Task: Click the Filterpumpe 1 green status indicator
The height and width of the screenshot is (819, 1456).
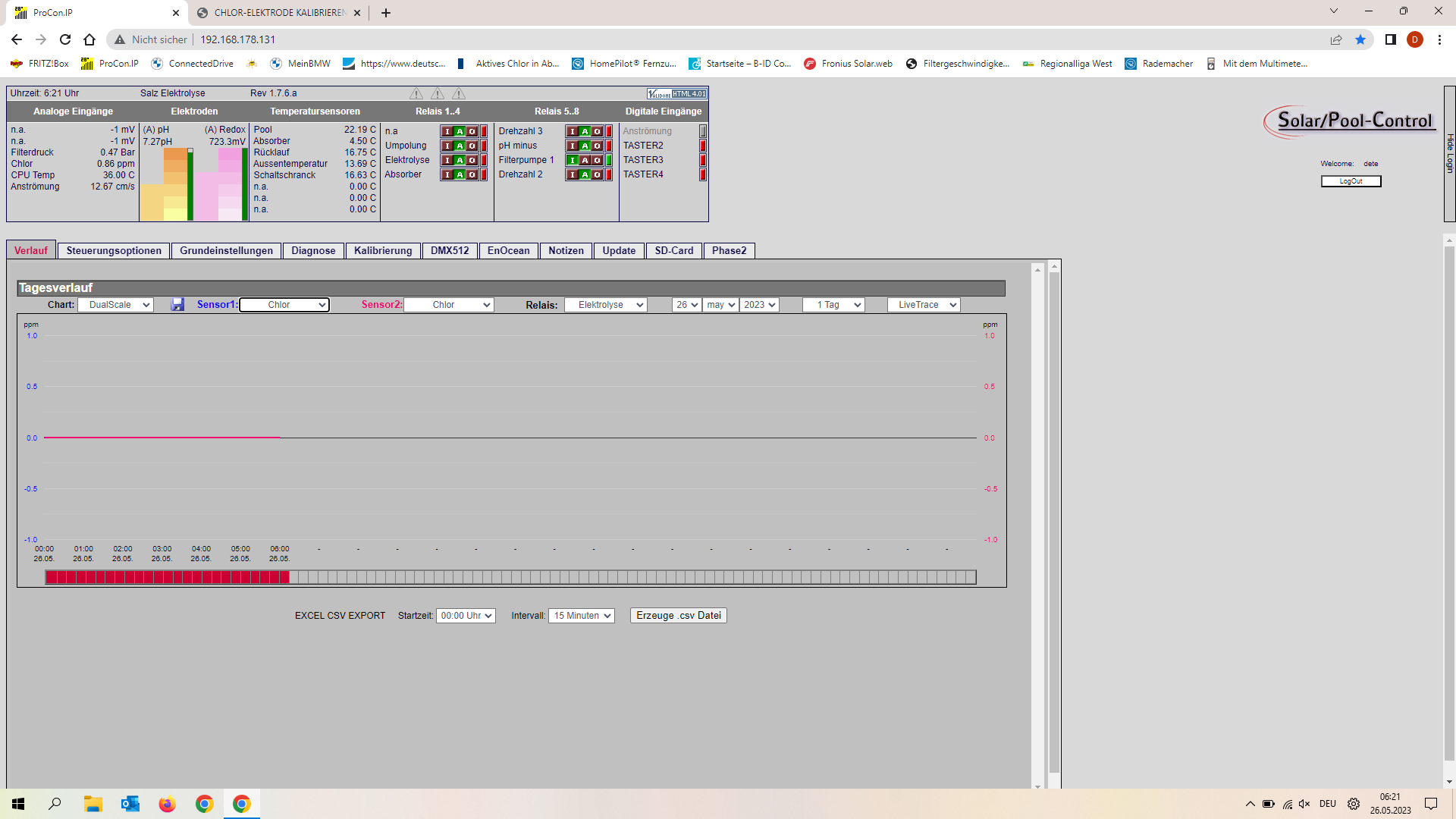Action: tap(609, 160)
